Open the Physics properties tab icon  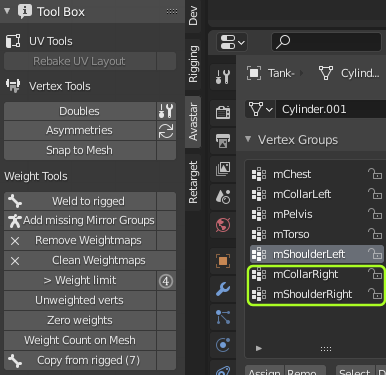click(x=223, y=345)
